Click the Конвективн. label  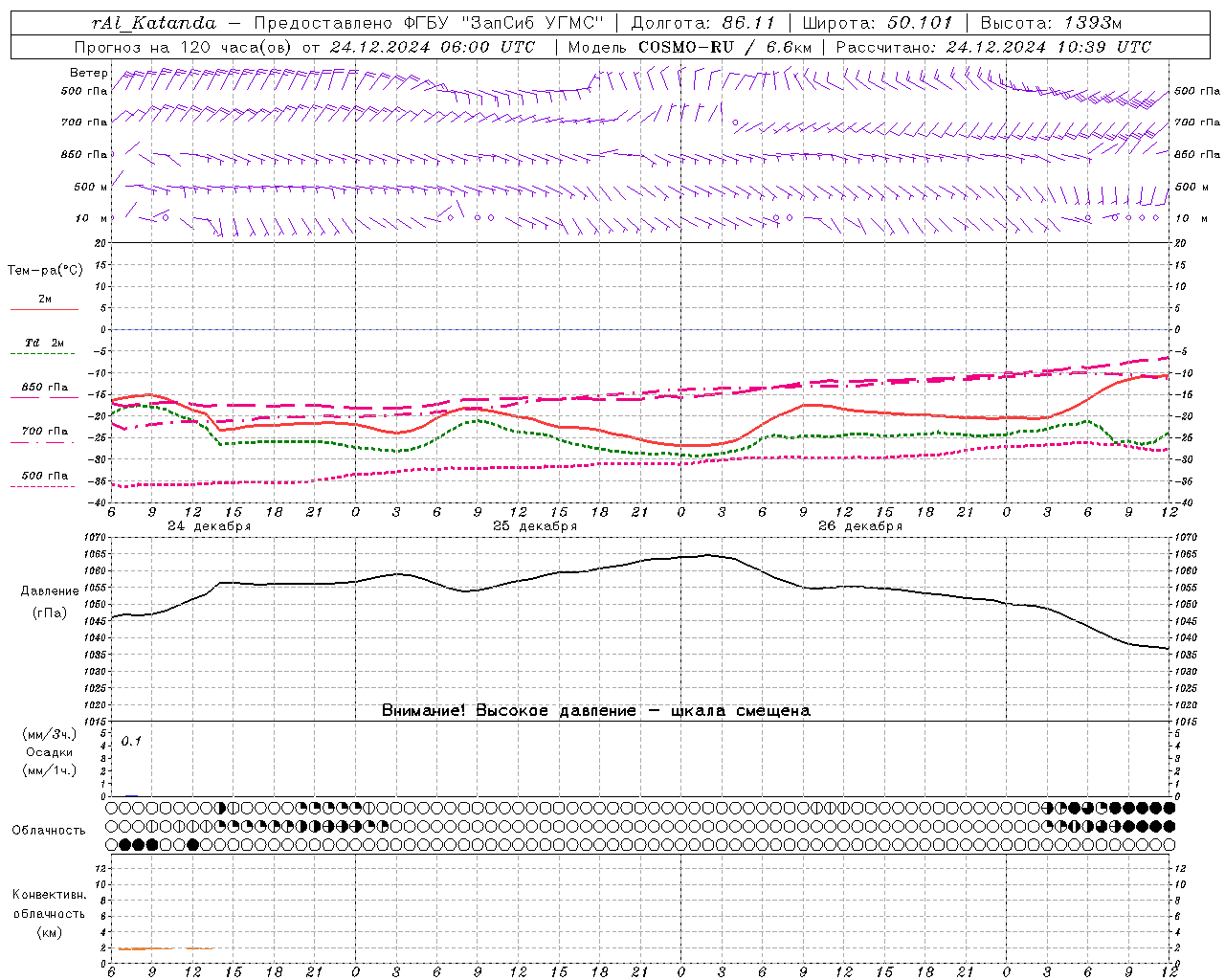click(49, 896)
